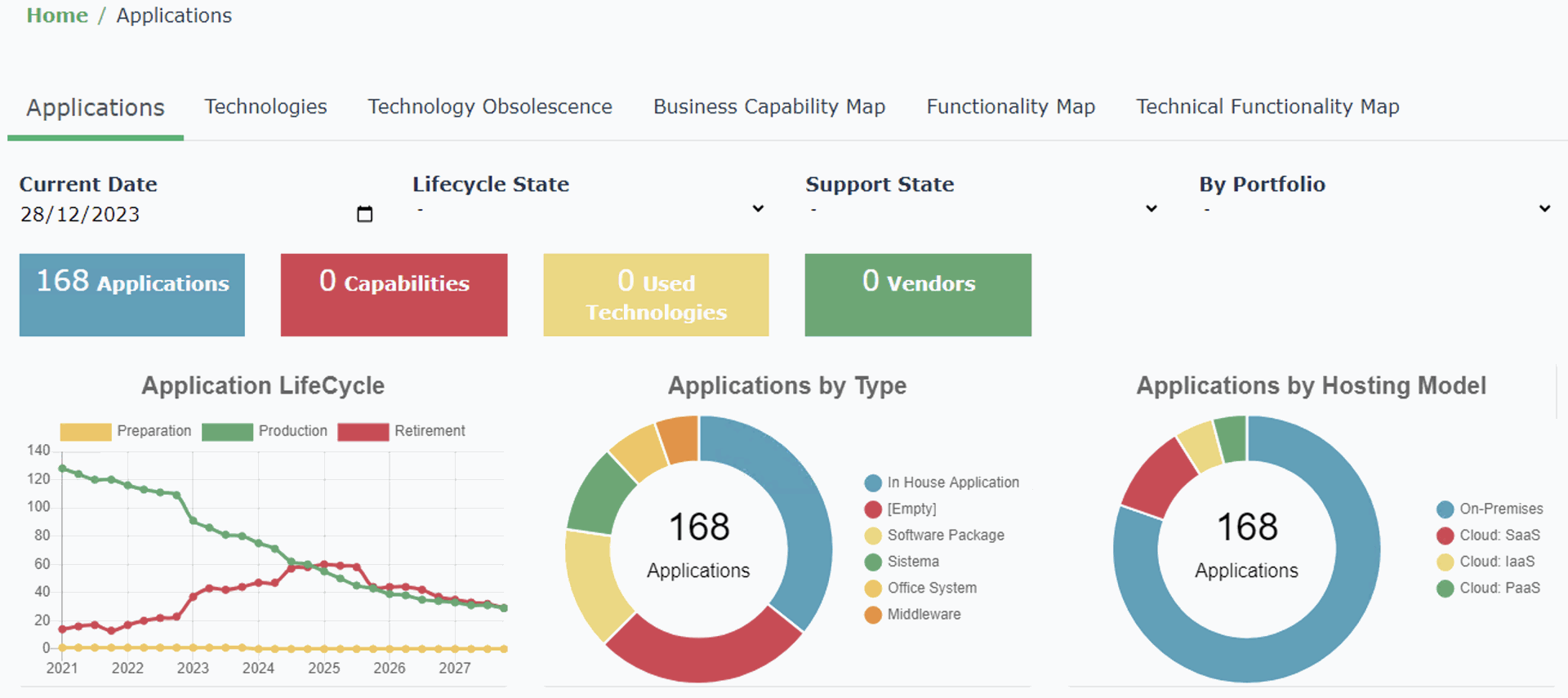
Task: Open the Functionality Map tab
Action: [x=1011, y=107]
